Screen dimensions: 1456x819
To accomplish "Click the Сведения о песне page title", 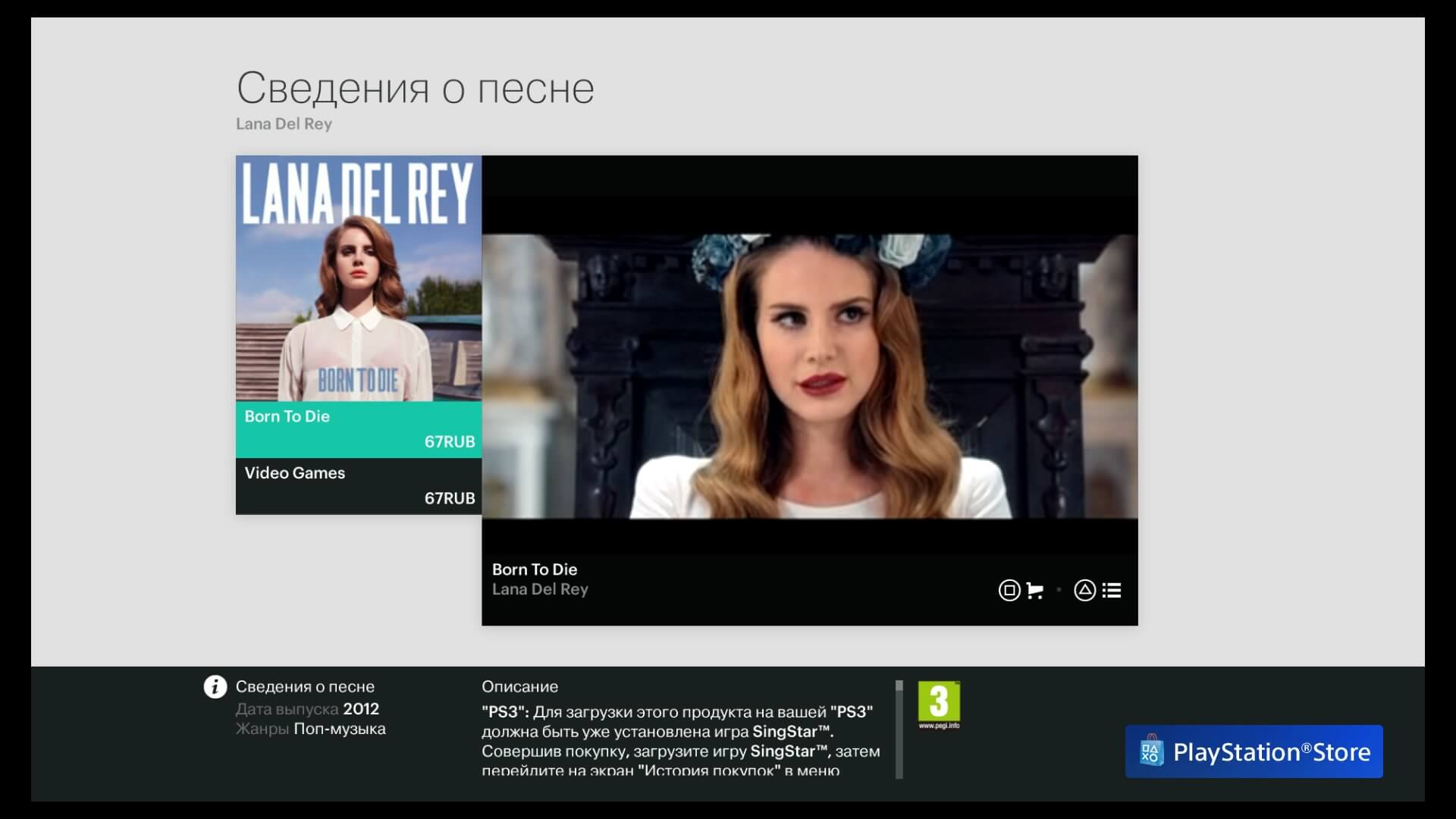I will pyautogui.click(x=416, y=88).
